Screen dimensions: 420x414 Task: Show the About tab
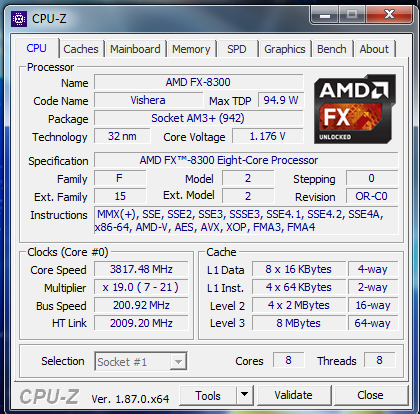[374, 49]
